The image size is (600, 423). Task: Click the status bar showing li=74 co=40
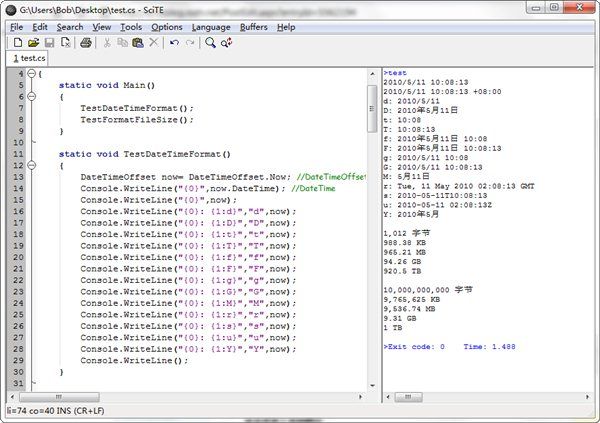(56, 411)
